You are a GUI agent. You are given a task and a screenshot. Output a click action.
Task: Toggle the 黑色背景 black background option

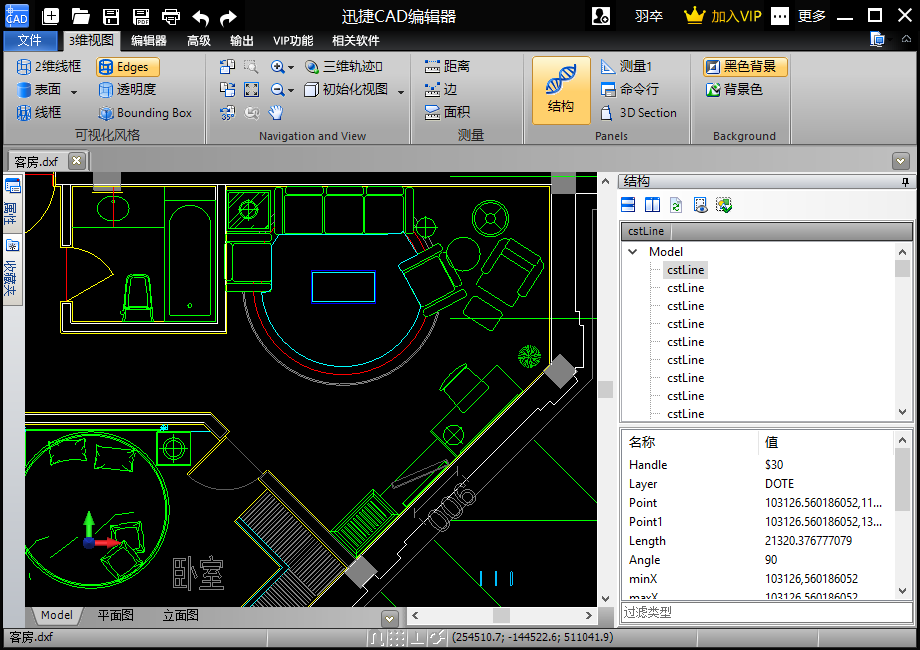point(745,66)
